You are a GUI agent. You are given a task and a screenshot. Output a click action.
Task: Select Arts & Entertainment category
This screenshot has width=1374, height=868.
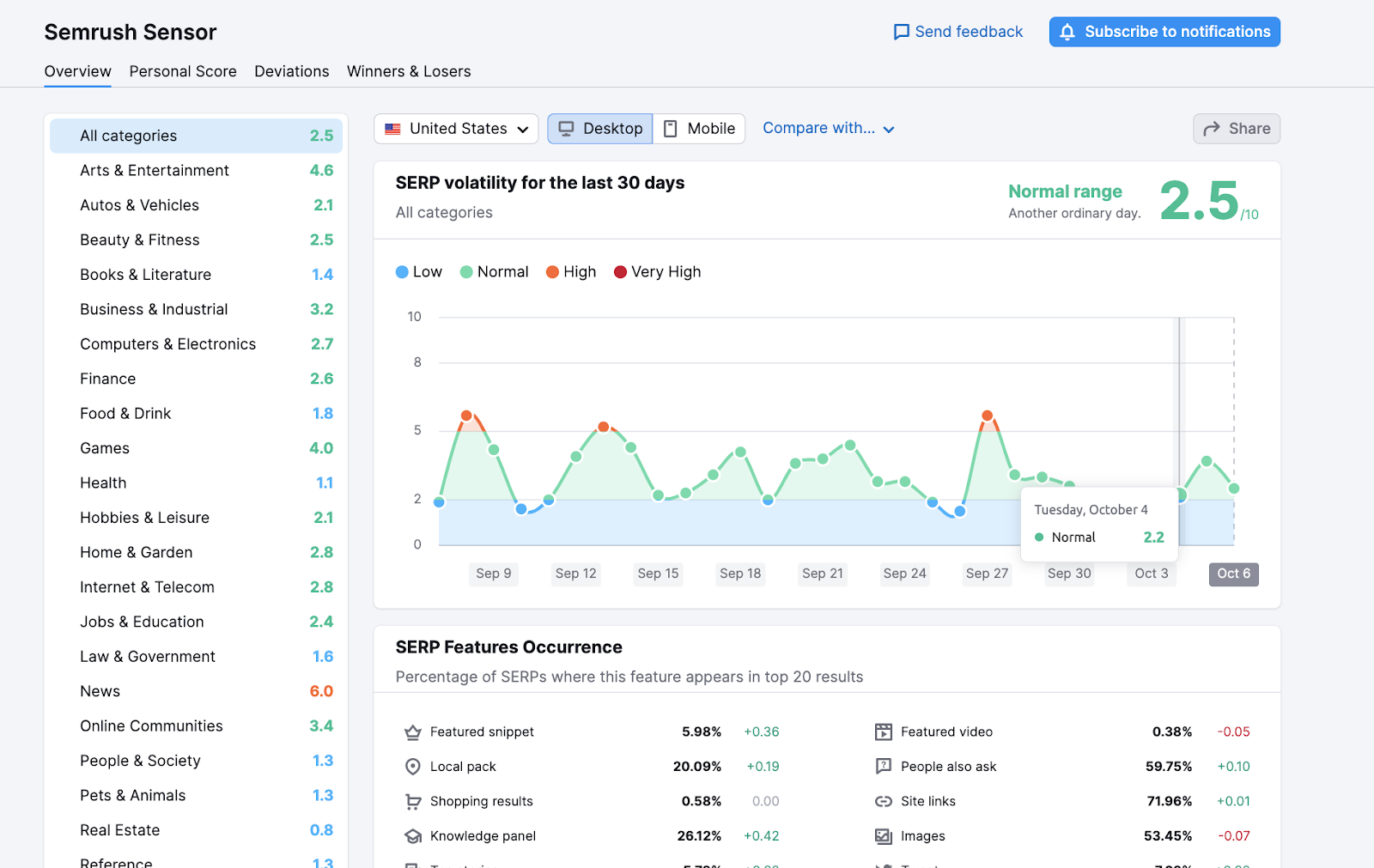(x=197, y=171)
